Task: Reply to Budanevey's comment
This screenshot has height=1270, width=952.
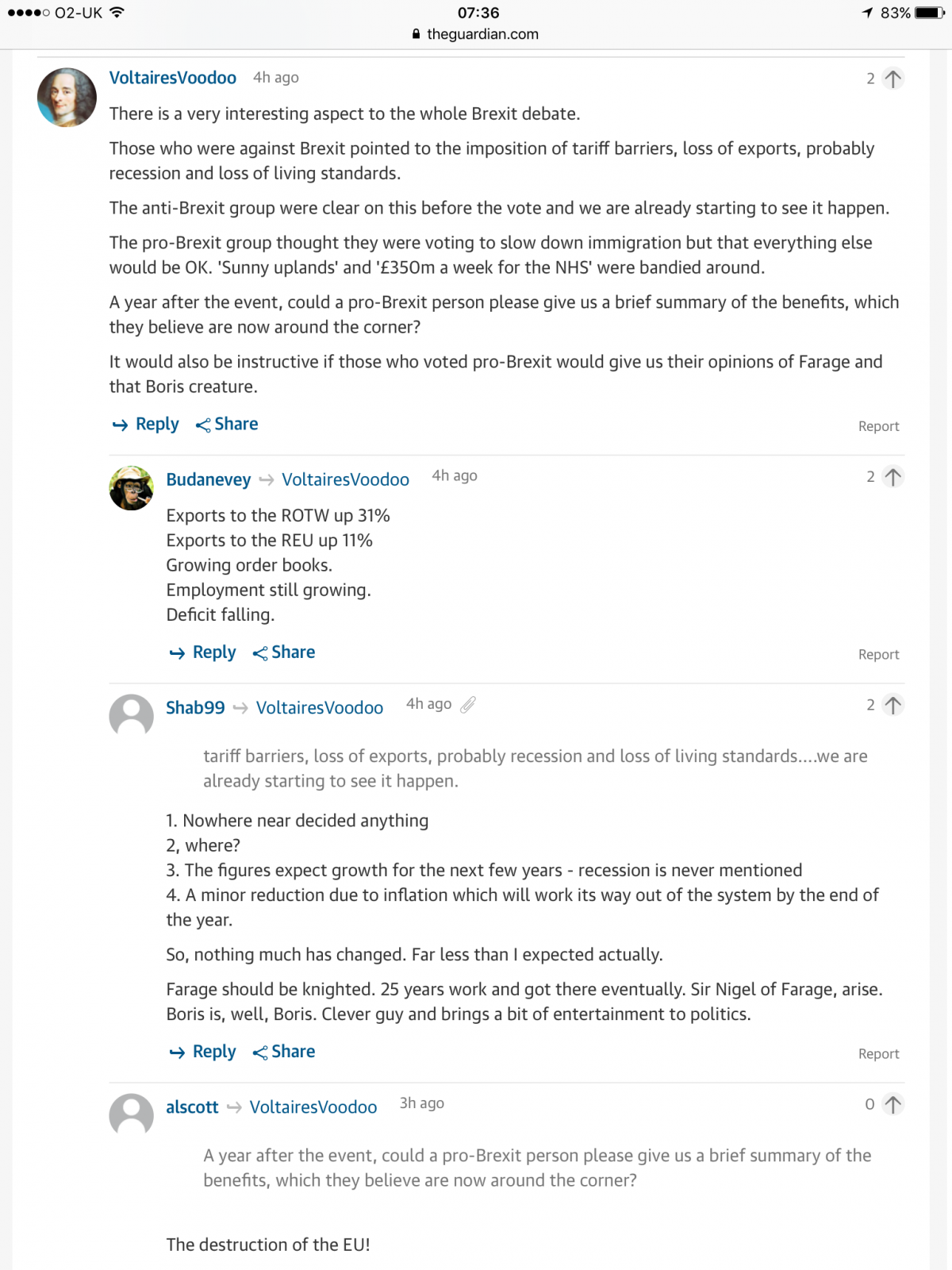Action: click(204, 652)
